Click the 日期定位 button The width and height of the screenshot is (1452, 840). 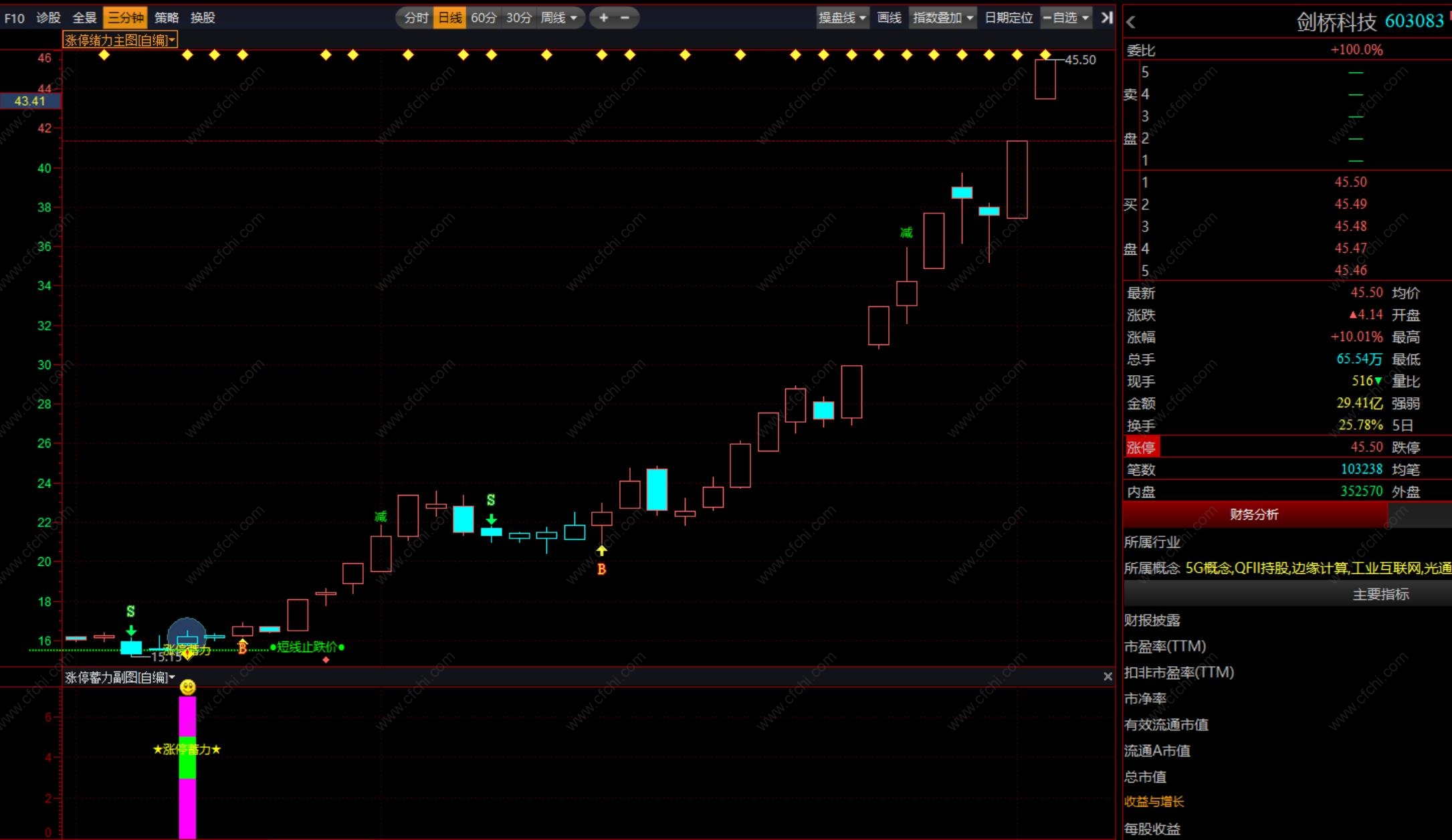coord(1009,18)
